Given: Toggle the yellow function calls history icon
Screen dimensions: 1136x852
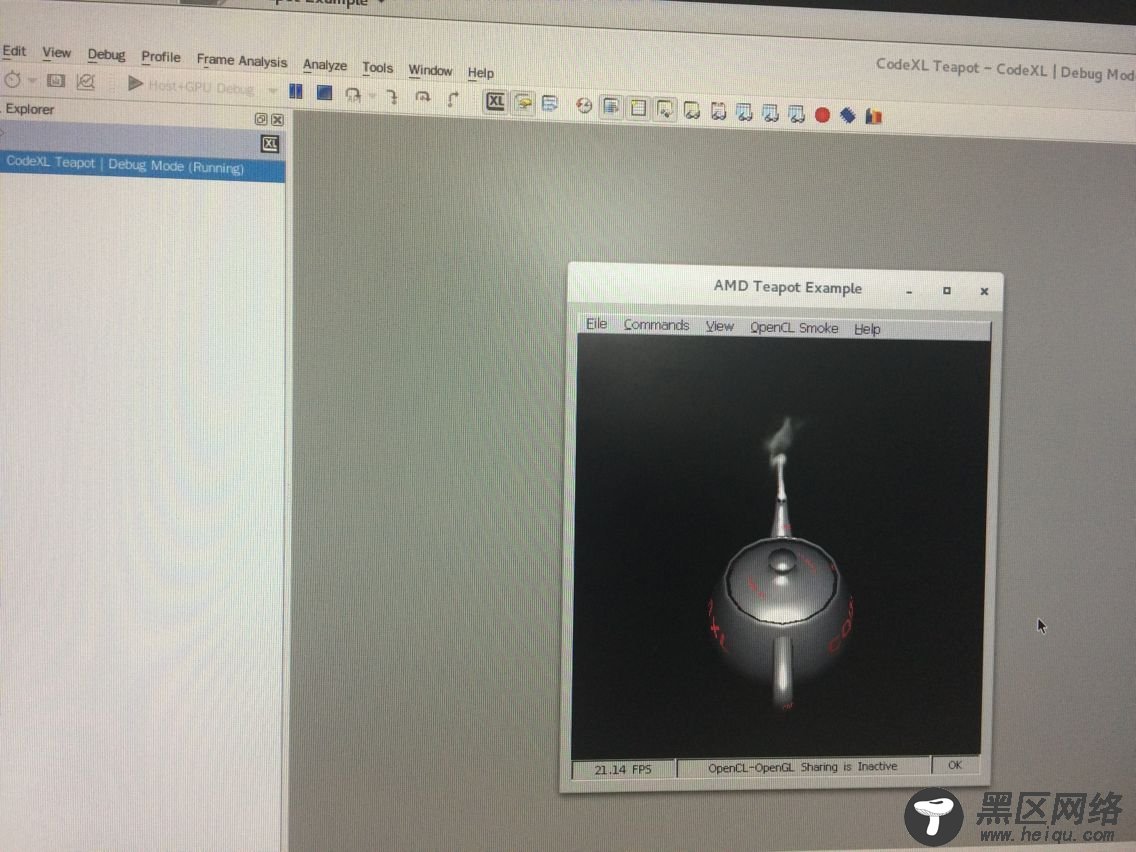Looking at the screenshot, I should [x=523, y=104].
